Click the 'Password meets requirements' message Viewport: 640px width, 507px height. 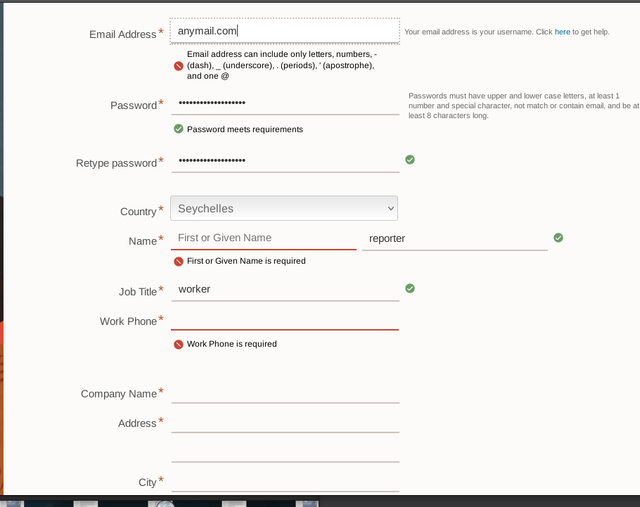245,129
